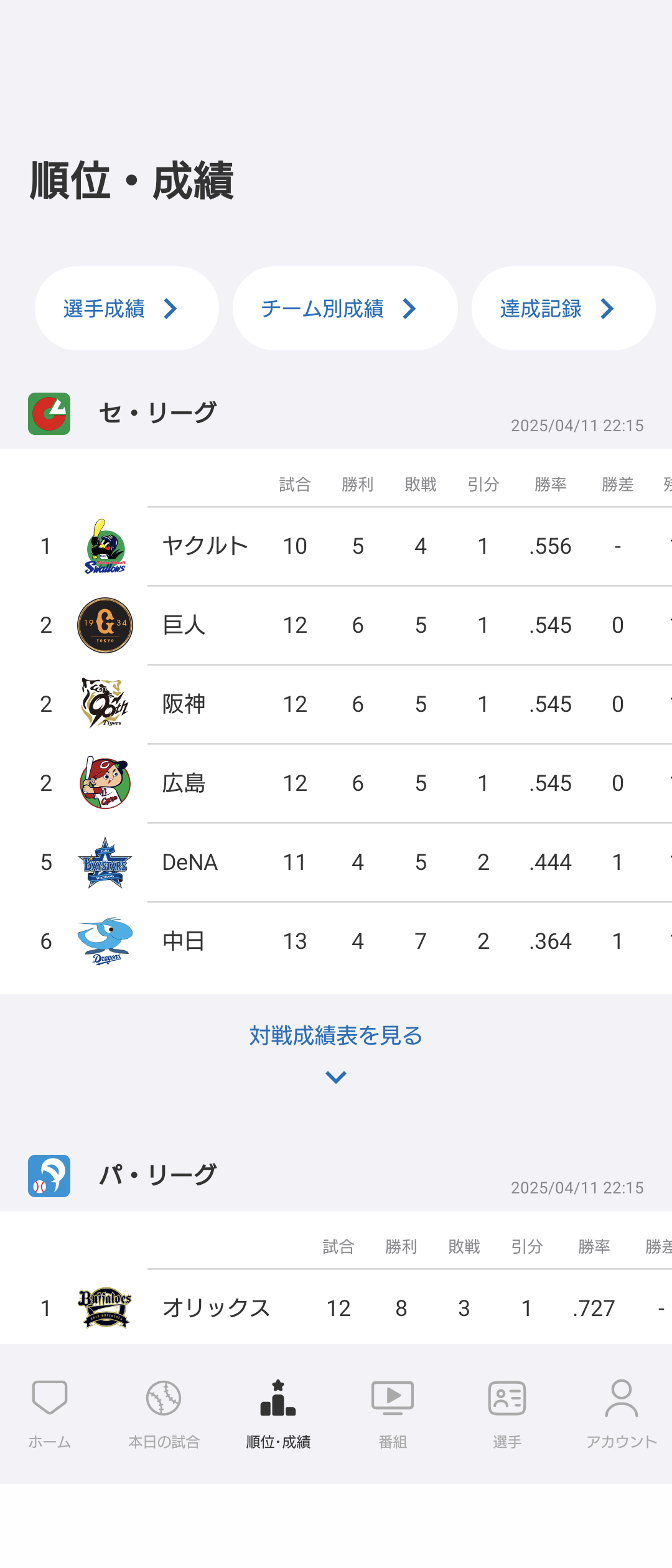Tap the Chunichi Dragons logo
The image size is (672, 1568).
(x=105, y=941)
